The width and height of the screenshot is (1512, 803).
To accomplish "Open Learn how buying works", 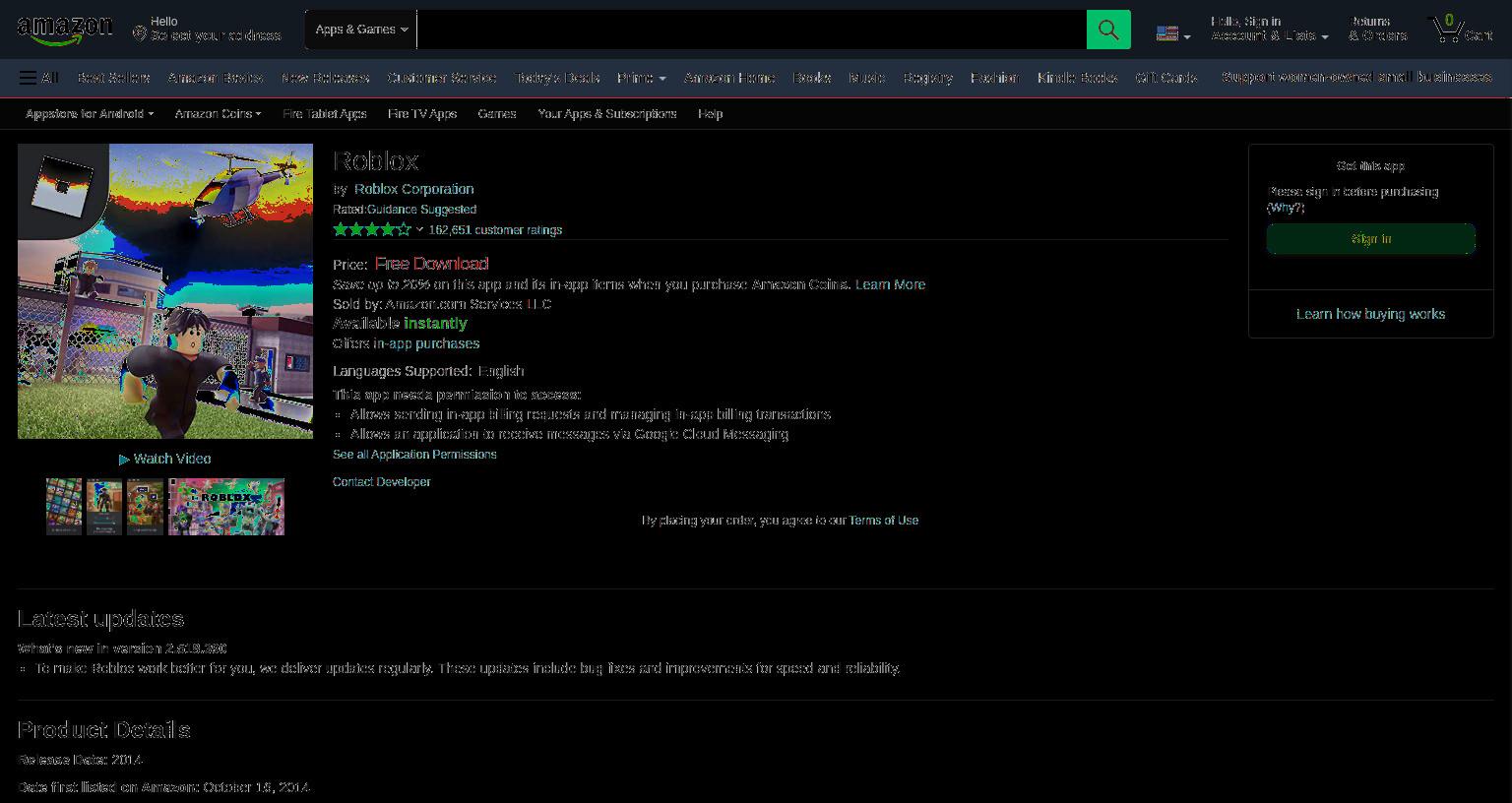I will point(1371,314).
